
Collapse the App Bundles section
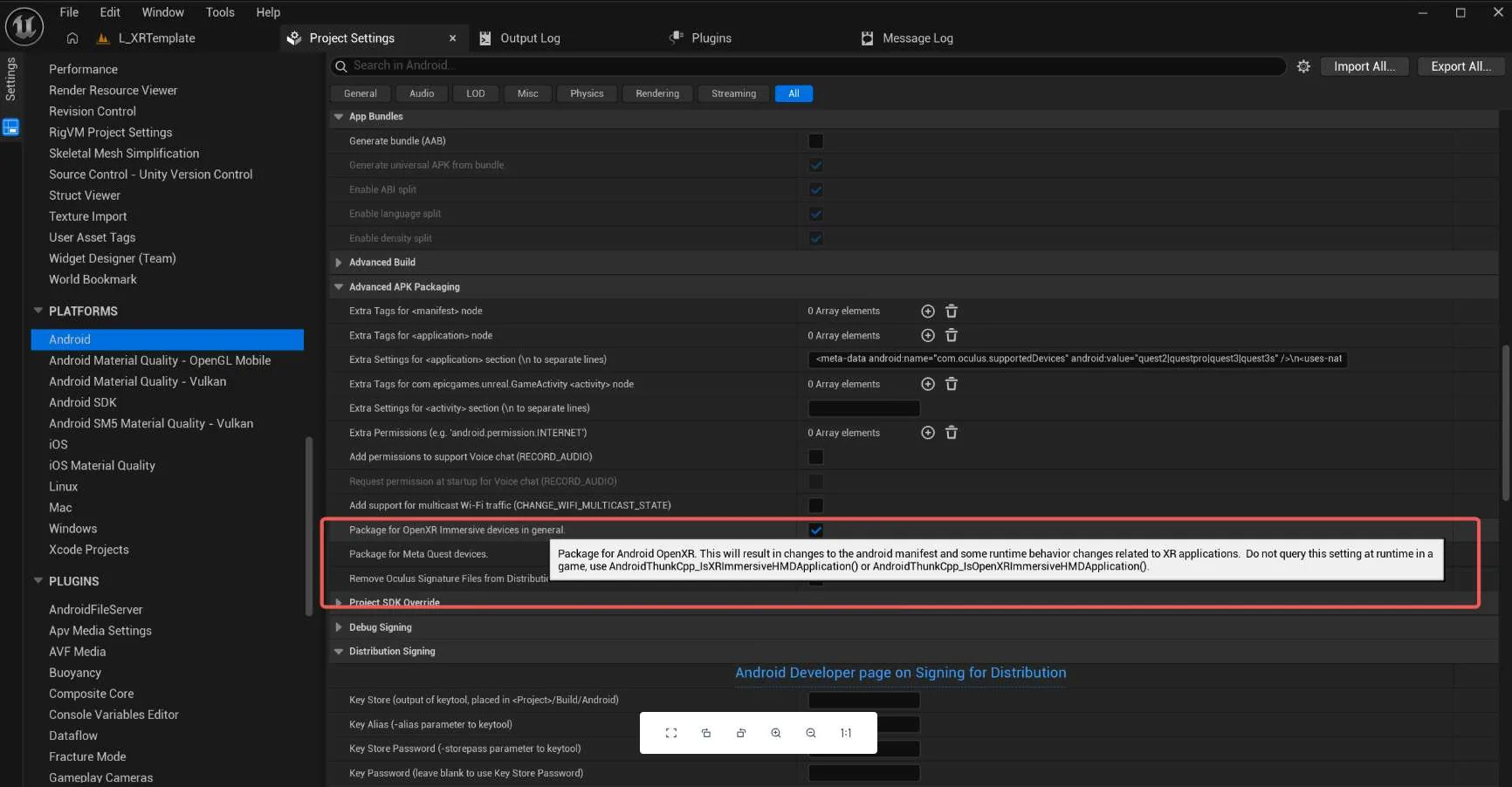coord(339,117)
